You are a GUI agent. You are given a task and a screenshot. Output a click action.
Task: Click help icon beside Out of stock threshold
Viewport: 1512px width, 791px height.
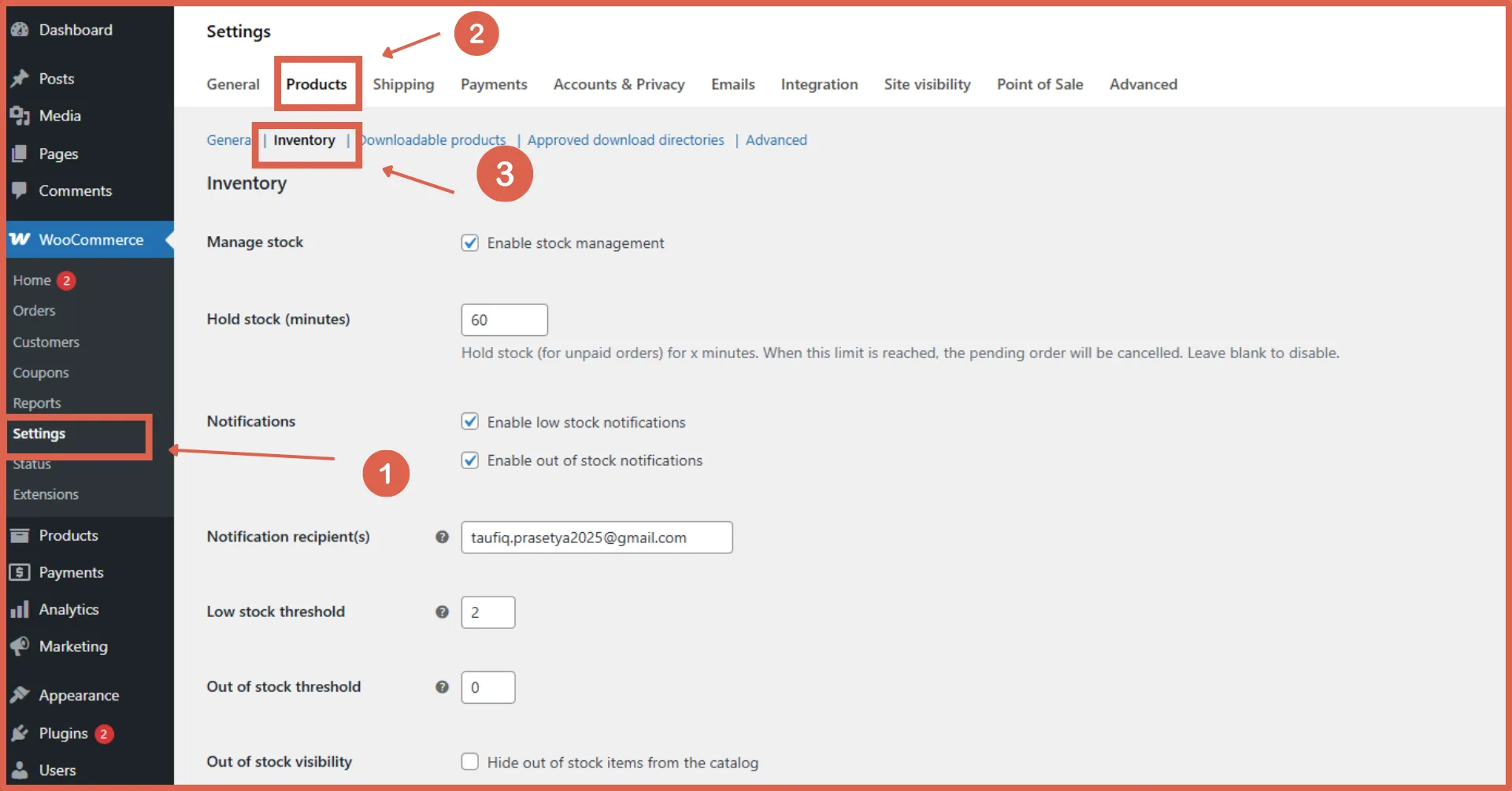442,687
